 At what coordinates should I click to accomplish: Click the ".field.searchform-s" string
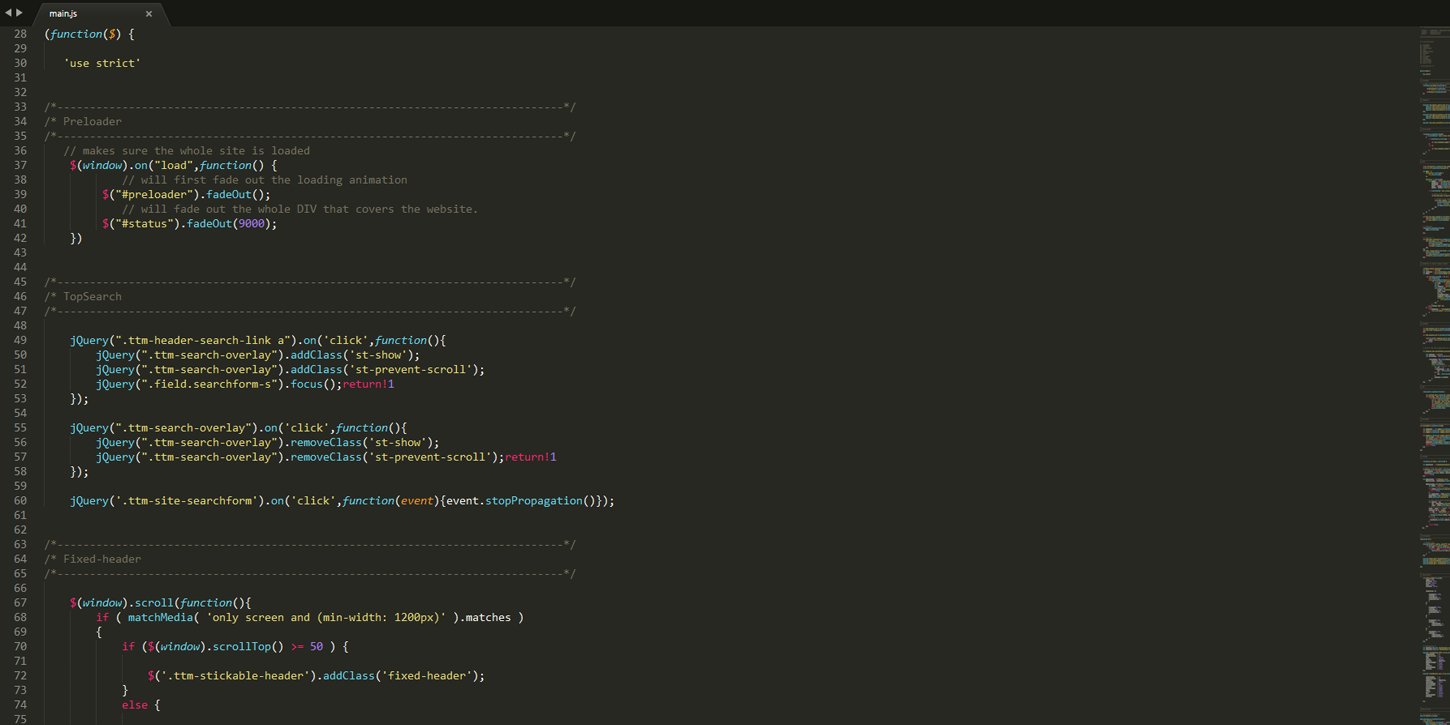pos(209,384)
